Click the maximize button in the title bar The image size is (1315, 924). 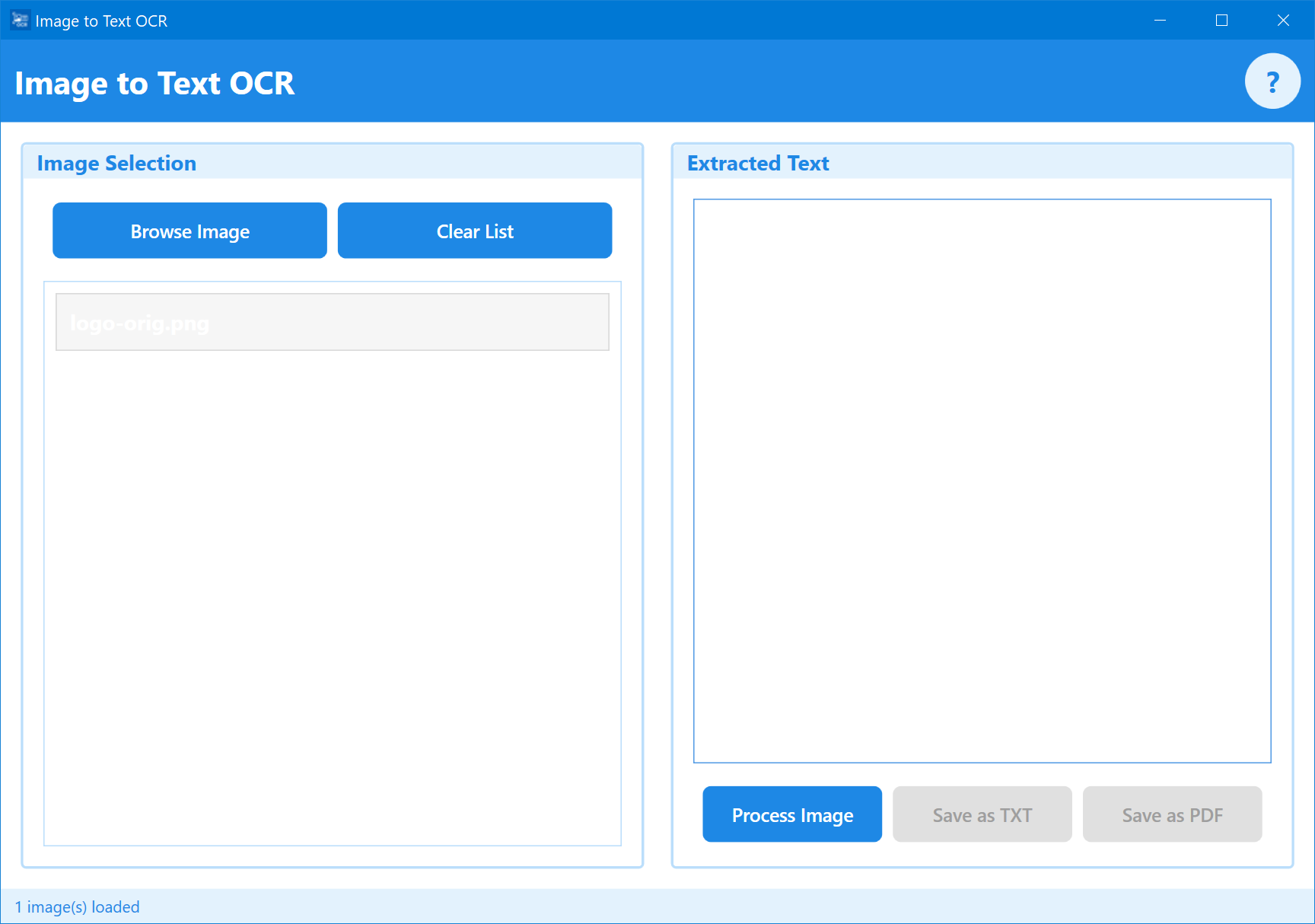tap(1221, 20)
